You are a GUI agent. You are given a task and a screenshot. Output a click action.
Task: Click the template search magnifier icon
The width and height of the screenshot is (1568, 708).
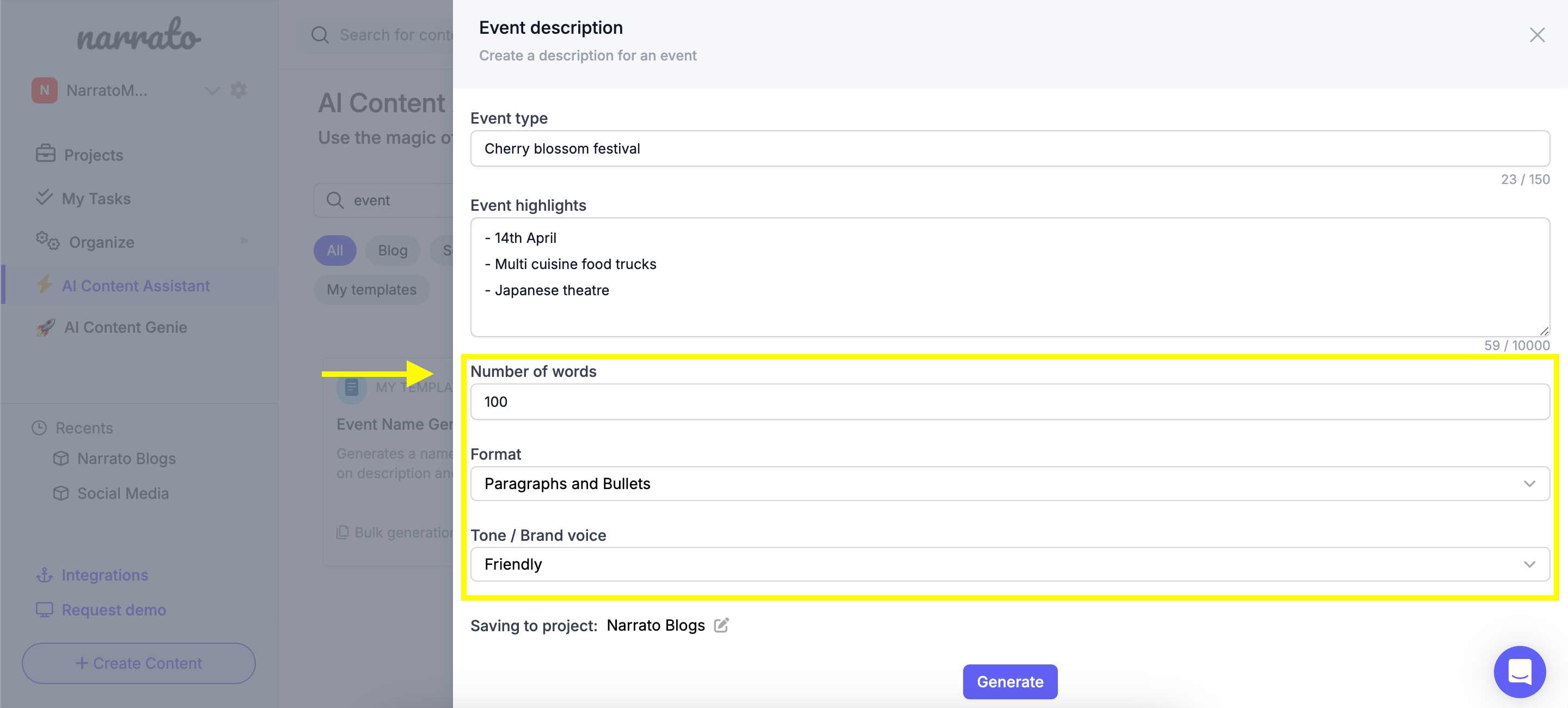[335, 200]
